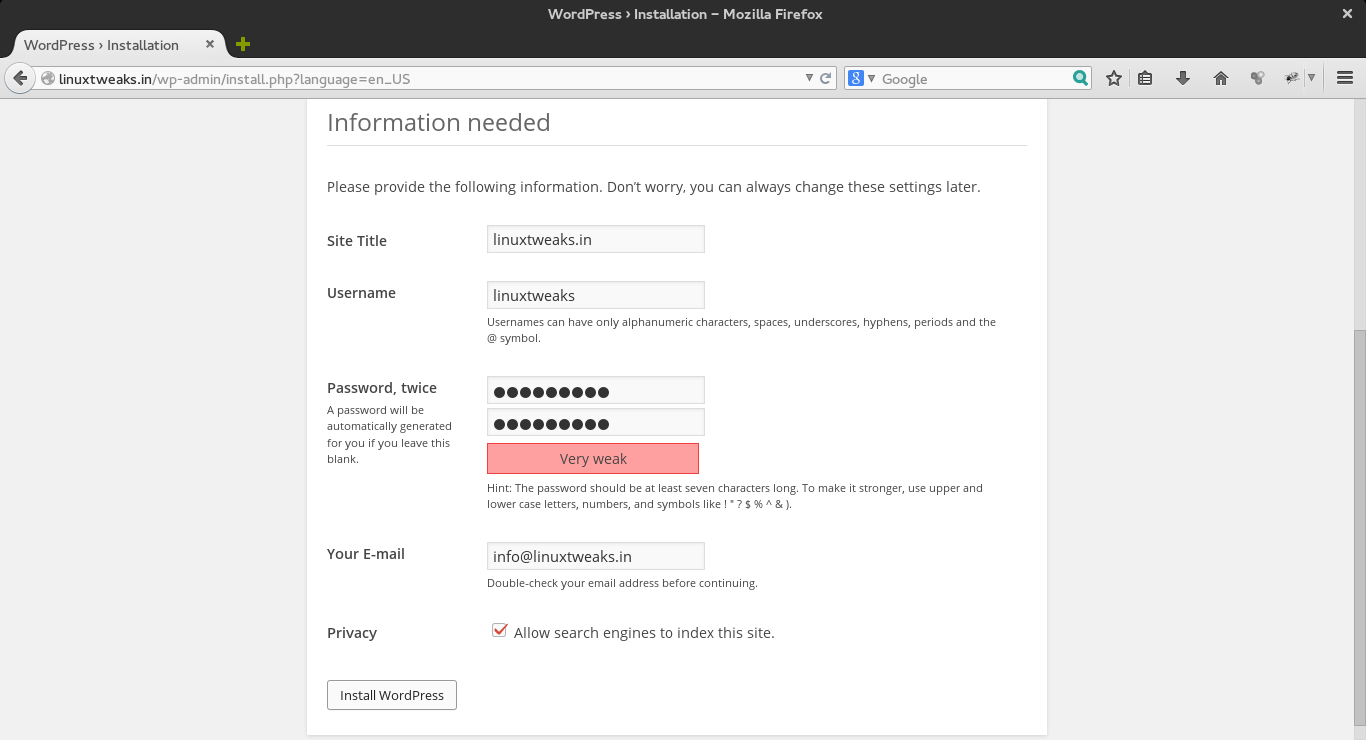Screen dimensions: 1366x740
Task: Click the three-circles add-on icon
Action: 1257,78
